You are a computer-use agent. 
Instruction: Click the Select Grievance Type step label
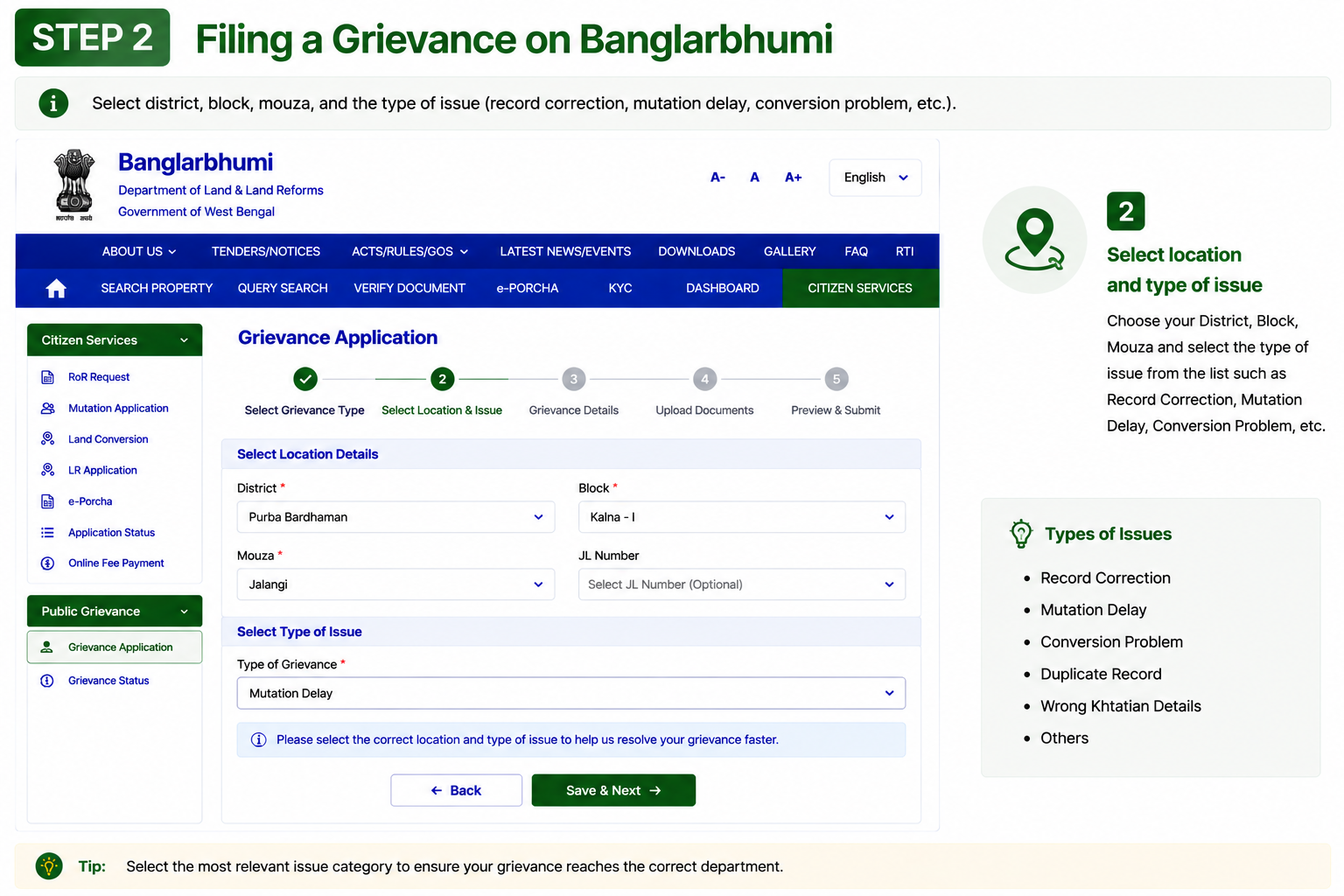[x=304, y=410]
